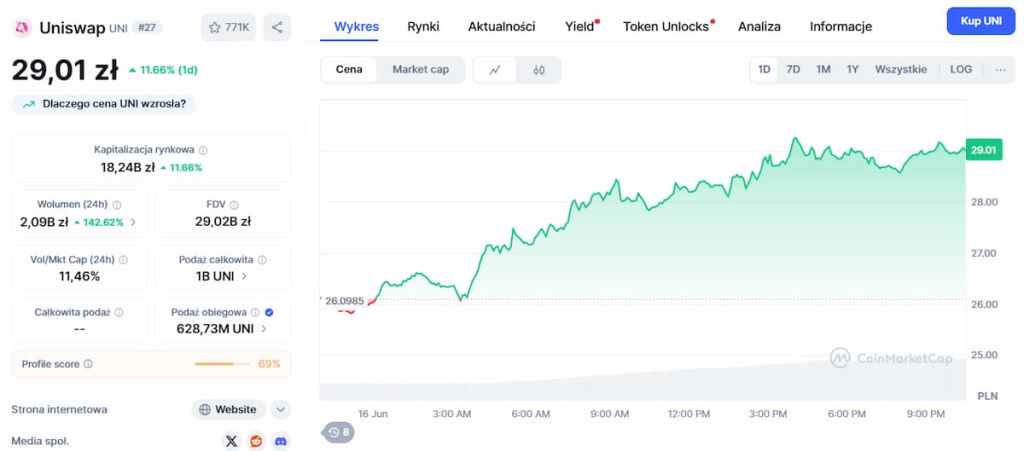Screen dimensions: 1024x451
Task: Click the Profile score progress bar
Action: pos(222,364)
